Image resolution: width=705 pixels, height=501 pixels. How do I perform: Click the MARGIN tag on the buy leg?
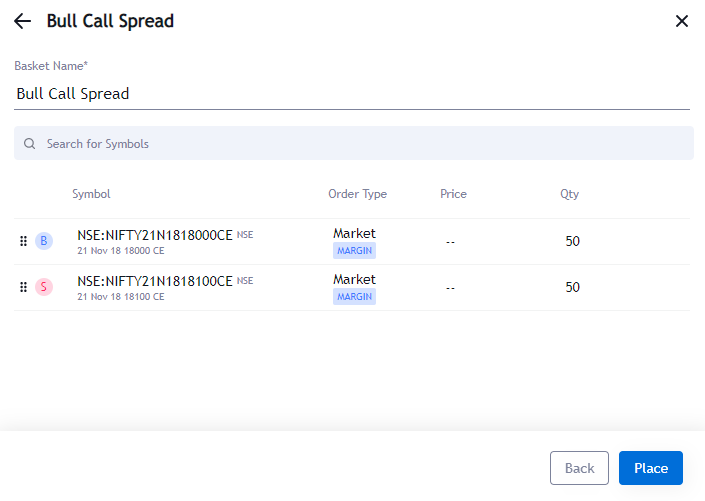tap(354, 250)
